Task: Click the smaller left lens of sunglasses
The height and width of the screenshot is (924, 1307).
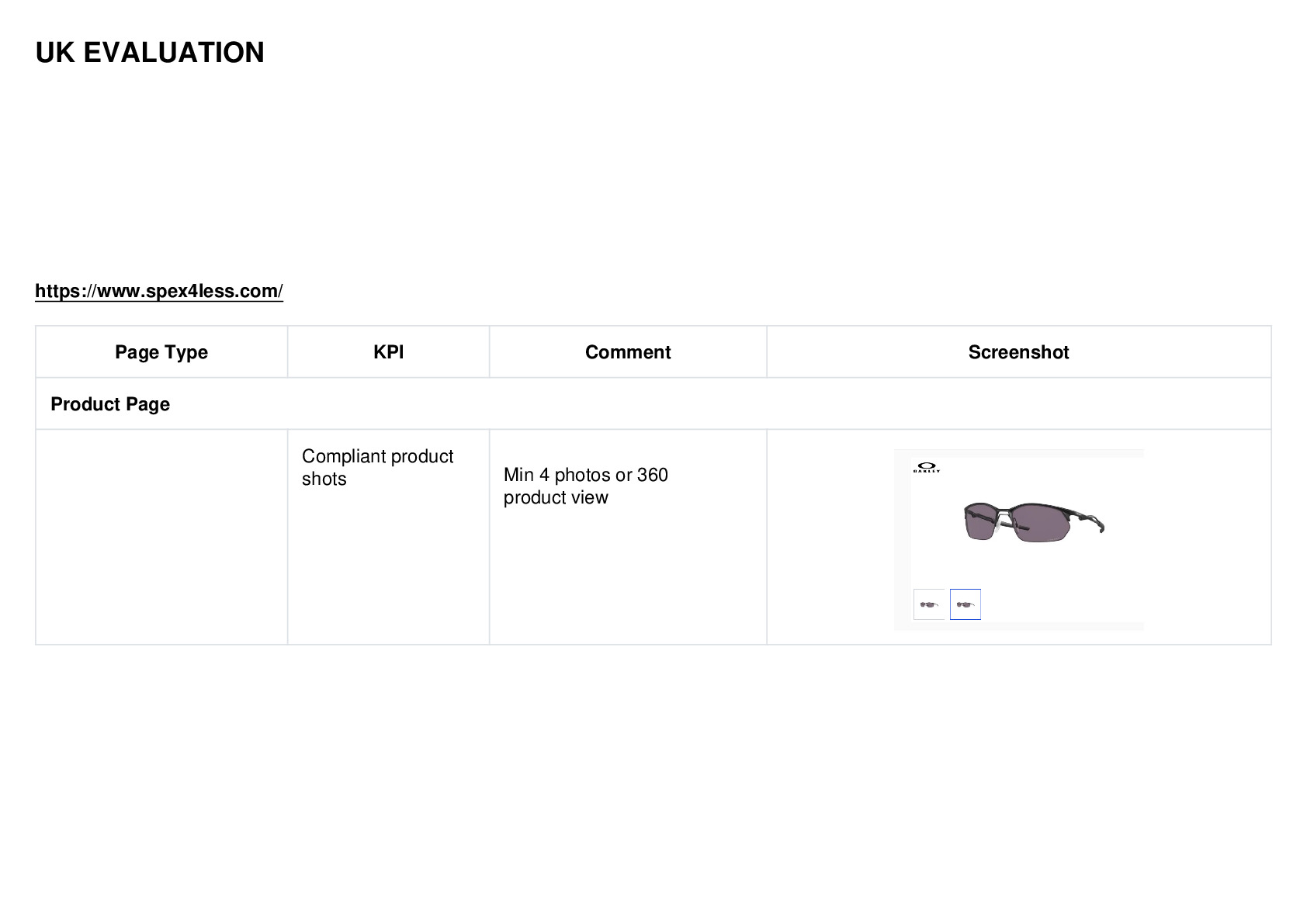Action: [x=980, y=521]
